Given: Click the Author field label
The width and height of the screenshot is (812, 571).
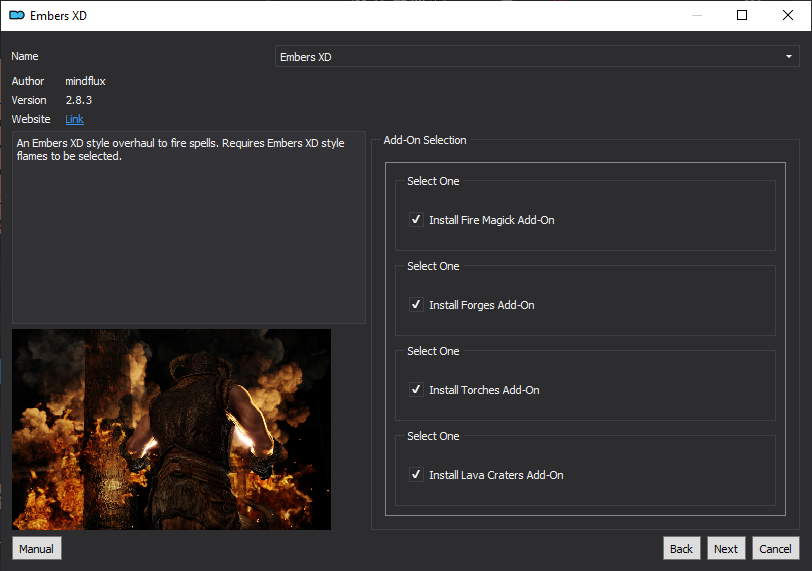Looking at the screenshot, I should pos(28,81).
